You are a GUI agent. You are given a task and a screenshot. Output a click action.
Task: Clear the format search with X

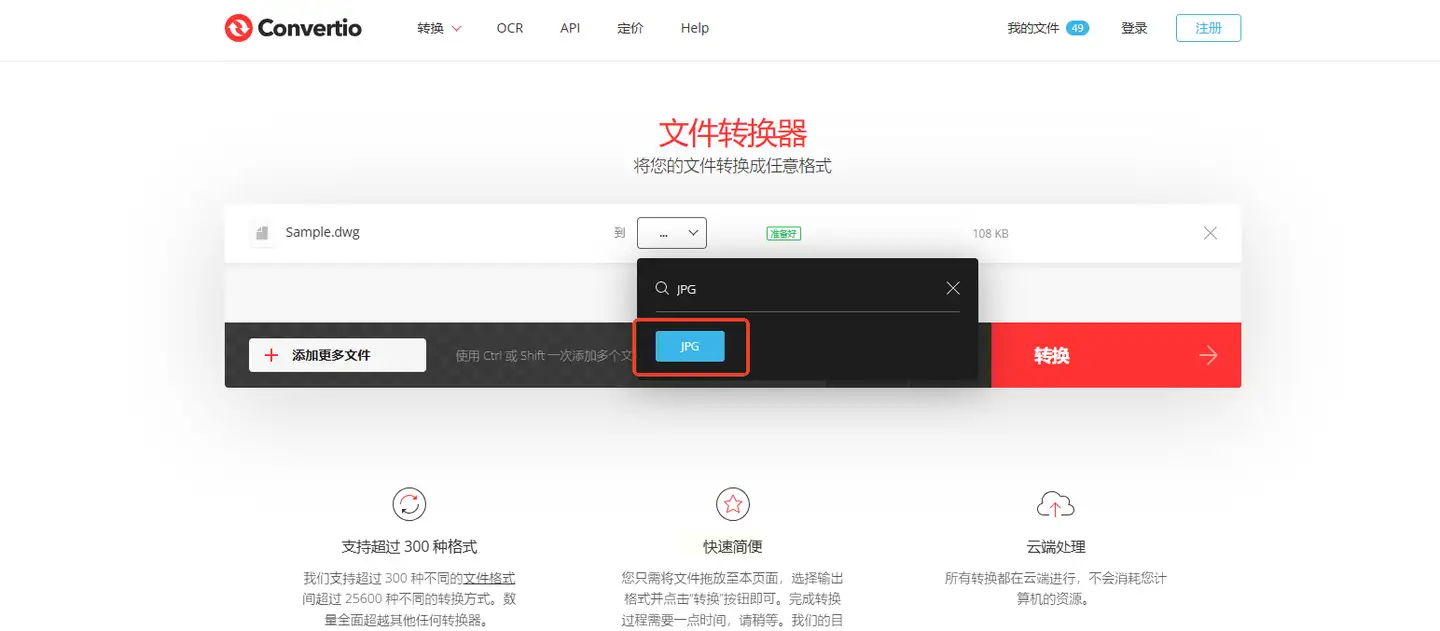coord(953,288)
